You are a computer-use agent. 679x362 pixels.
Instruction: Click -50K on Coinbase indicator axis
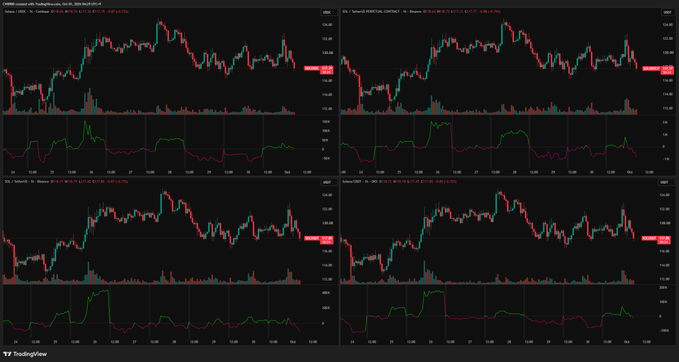click(326, 158)
